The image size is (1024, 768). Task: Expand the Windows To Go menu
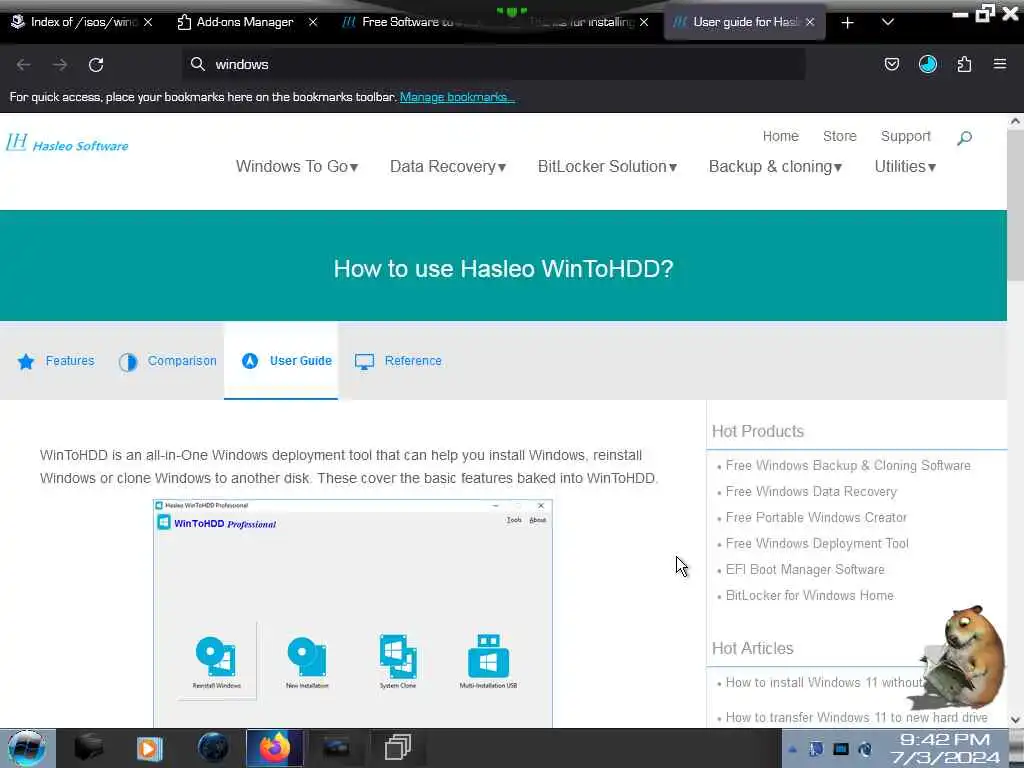point(297,167)
